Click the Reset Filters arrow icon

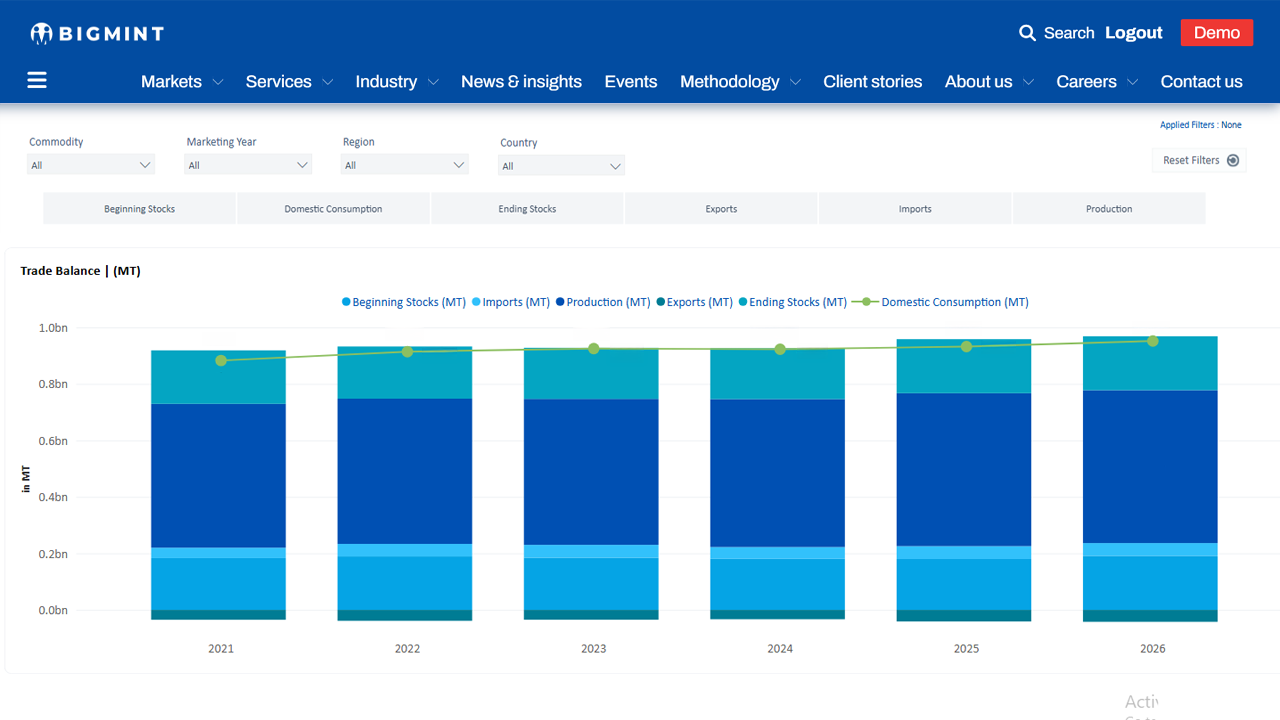click(x=1232, y=160)
